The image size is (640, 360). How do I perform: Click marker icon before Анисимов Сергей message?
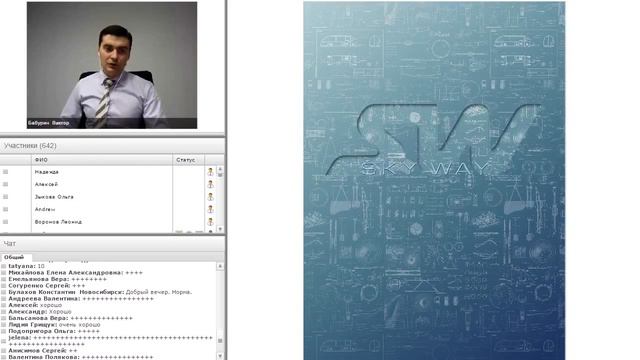coord(4,351)
